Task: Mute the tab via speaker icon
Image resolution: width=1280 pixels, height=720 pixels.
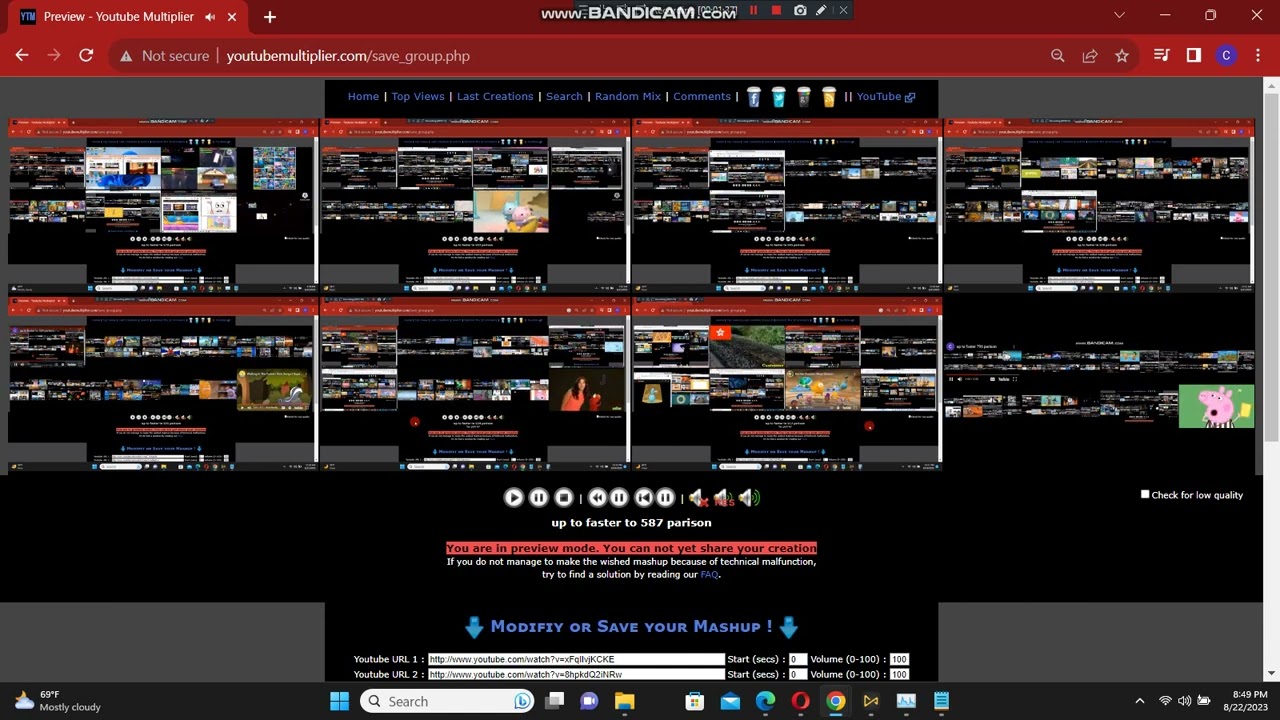Action: click(210, 17)
